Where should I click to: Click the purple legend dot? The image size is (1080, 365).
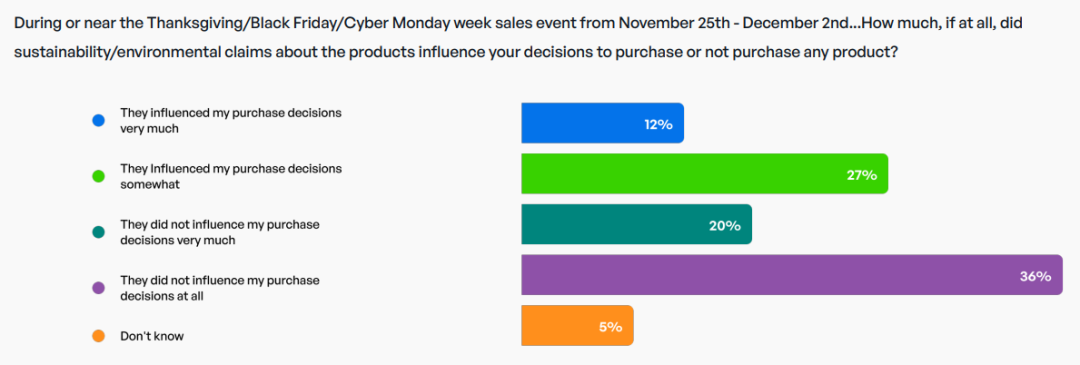[x=98, y=288]
